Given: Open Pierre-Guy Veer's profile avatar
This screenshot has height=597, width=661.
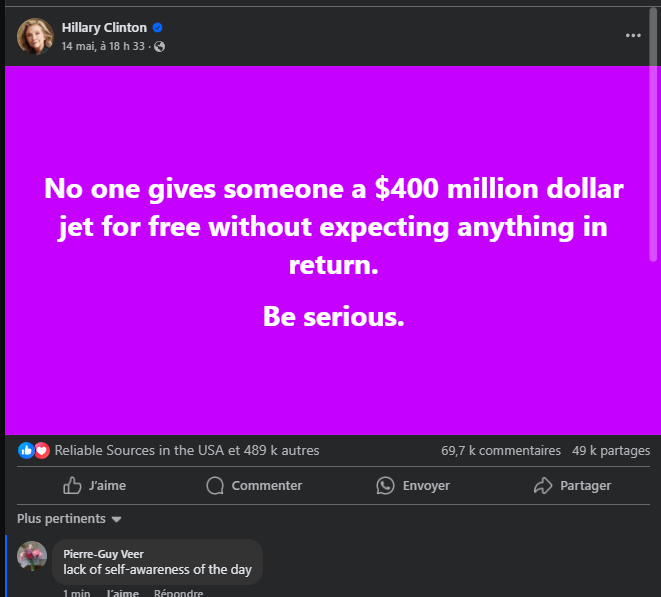Looking at the screenshot, I should [x=32, y=557].
